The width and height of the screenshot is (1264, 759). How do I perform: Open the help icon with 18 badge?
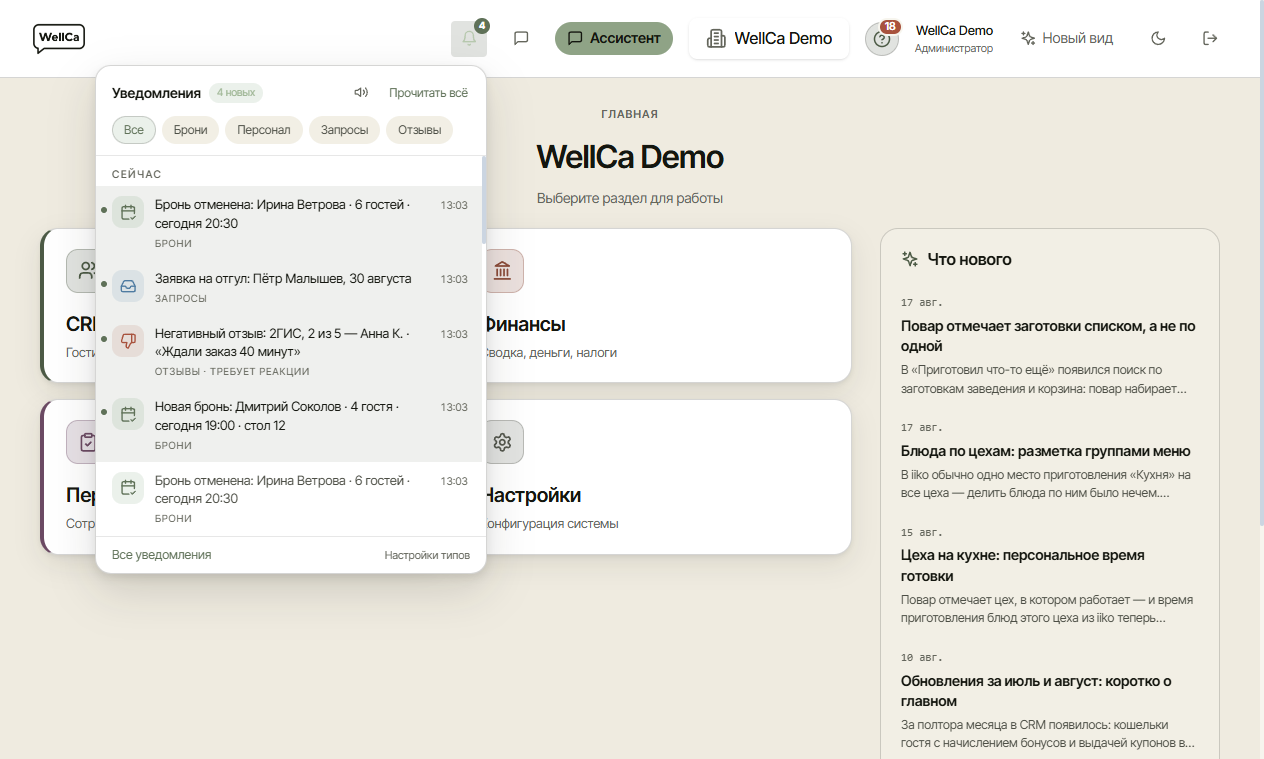[882, 39]
